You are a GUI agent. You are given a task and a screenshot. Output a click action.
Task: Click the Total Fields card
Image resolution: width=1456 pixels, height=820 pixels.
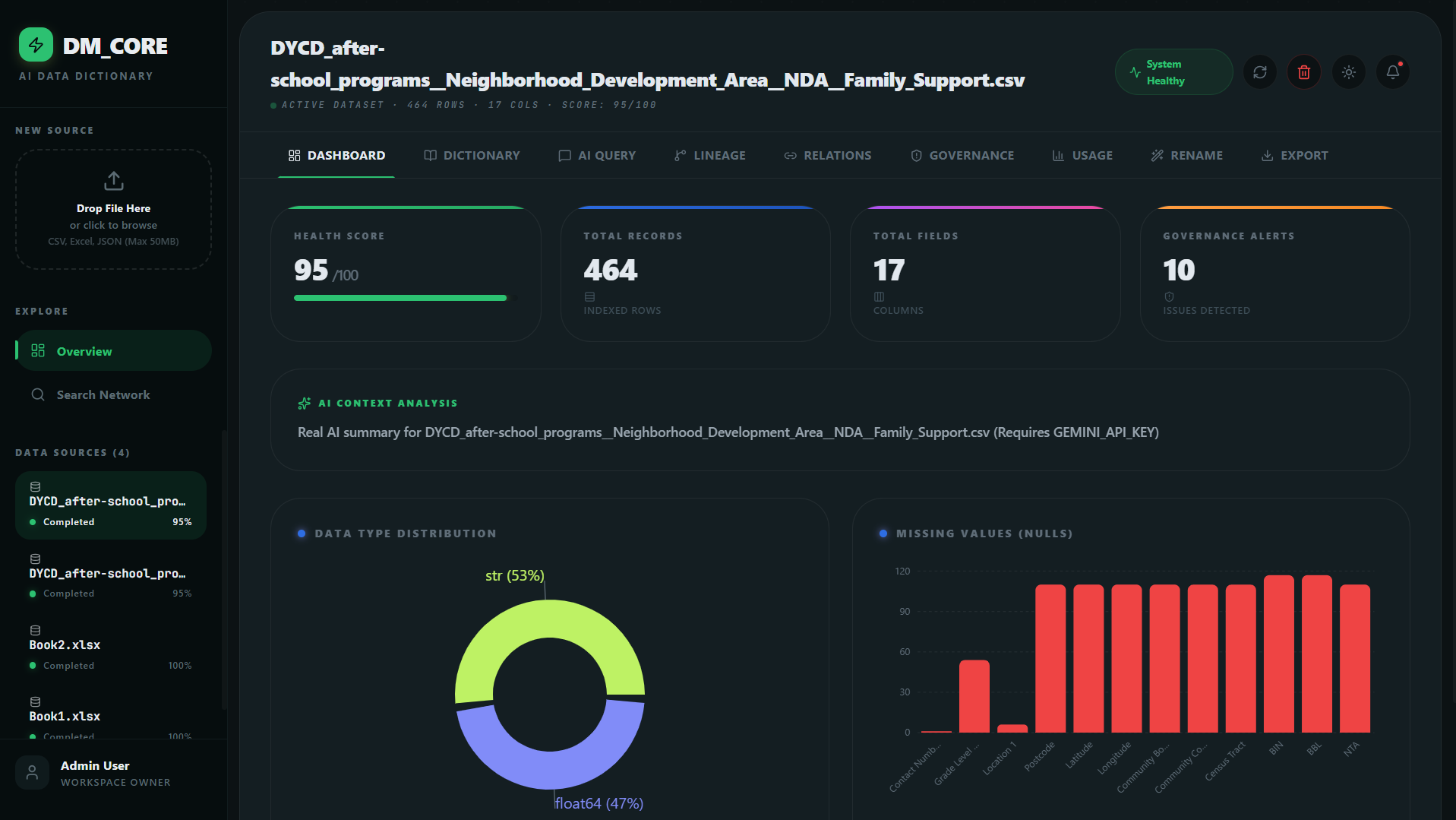tap(985, 274)
